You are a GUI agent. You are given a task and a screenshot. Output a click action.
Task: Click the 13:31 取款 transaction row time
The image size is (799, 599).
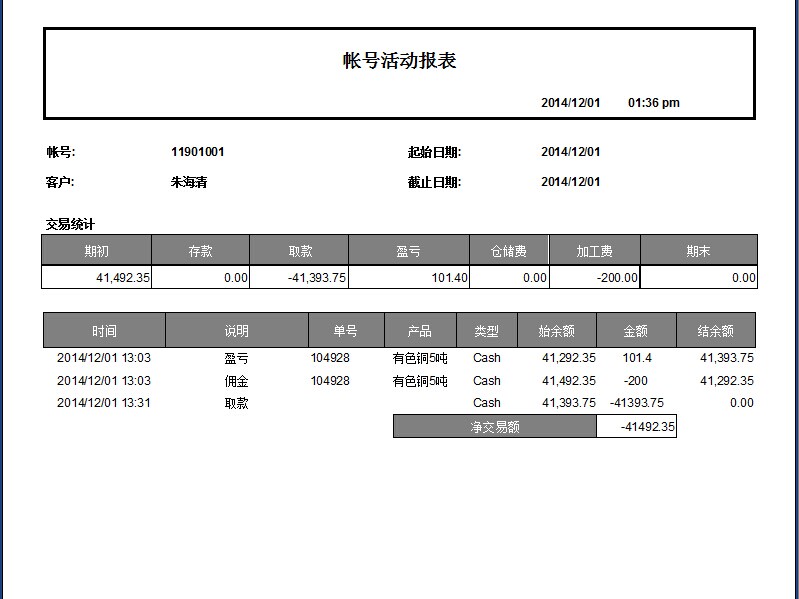(x=104, y=403)
